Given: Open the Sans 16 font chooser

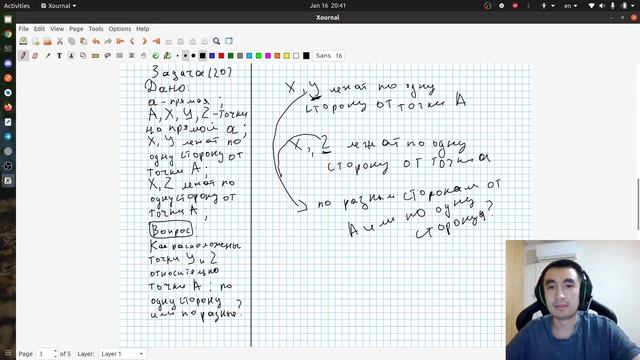Looking at the screenshot, I should point(329,56).
